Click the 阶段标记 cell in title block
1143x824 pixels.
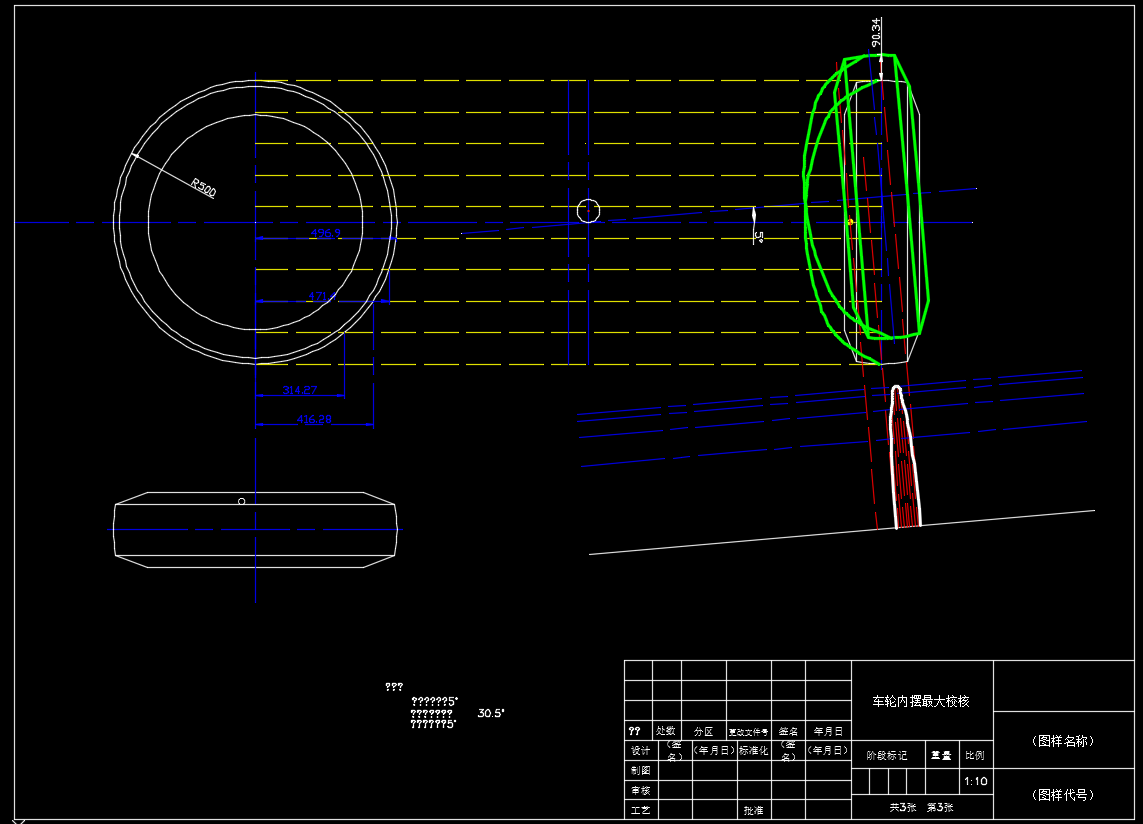(886, 756)
